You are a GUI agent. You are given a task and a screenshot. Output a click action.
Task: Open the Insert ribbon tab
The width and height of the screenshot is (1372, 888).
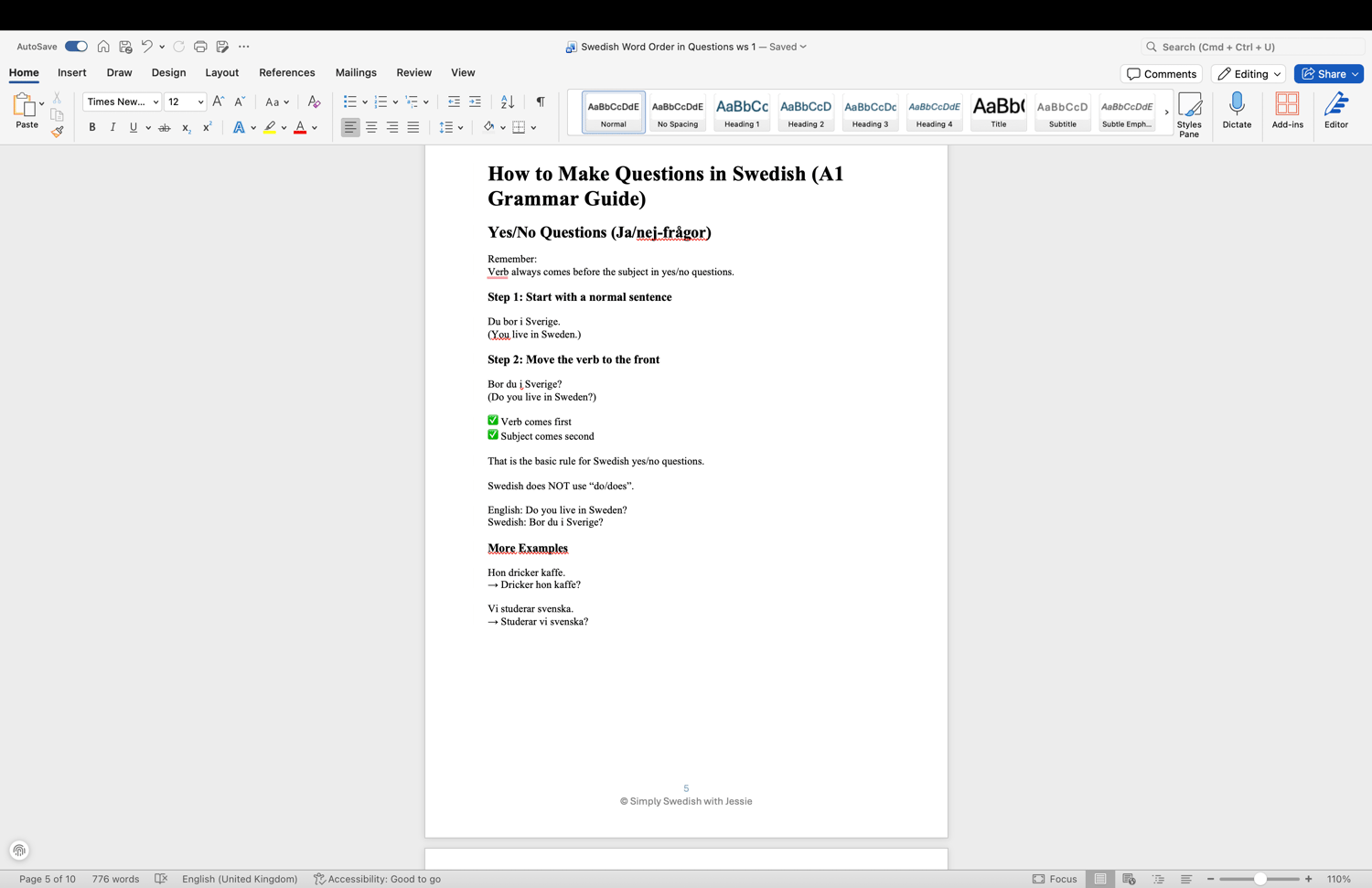(x=72, y=72)
